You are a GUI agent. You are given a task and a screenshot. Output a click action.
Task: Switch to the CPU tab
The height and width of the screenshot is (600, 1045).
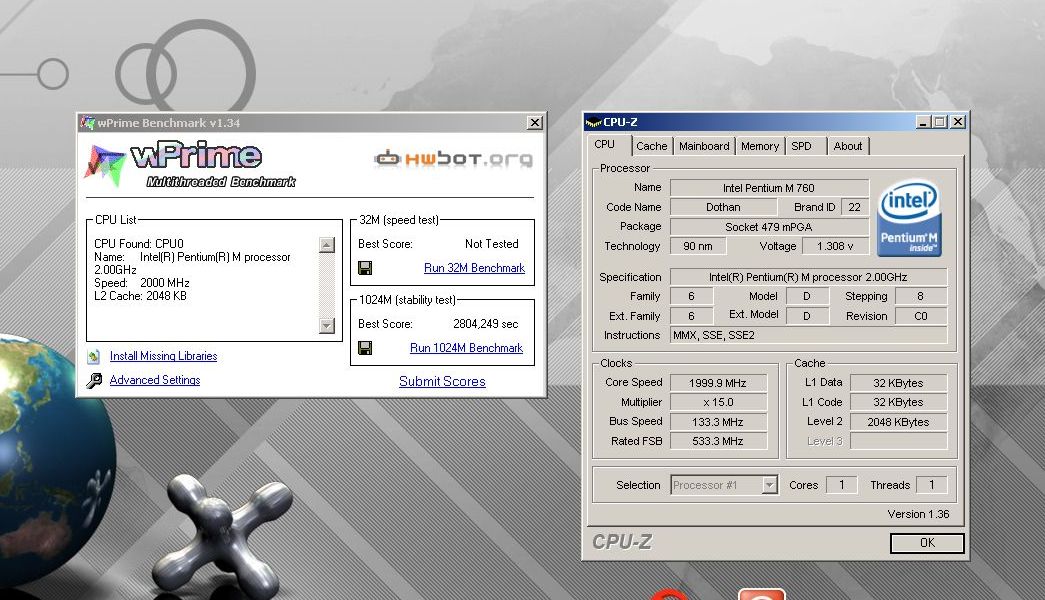[x=604, y=145]
